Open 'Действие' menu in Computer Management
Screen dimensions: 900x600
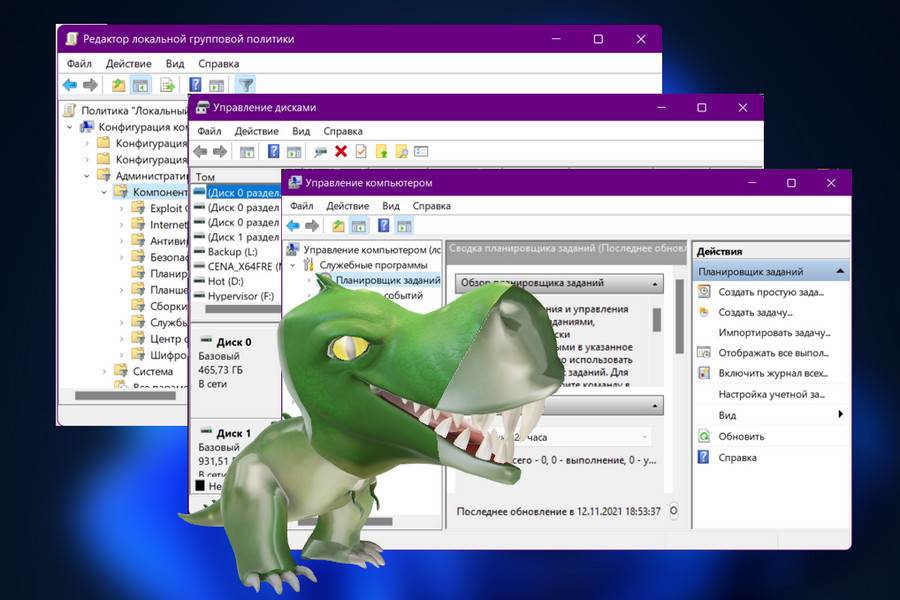point(347,206)
